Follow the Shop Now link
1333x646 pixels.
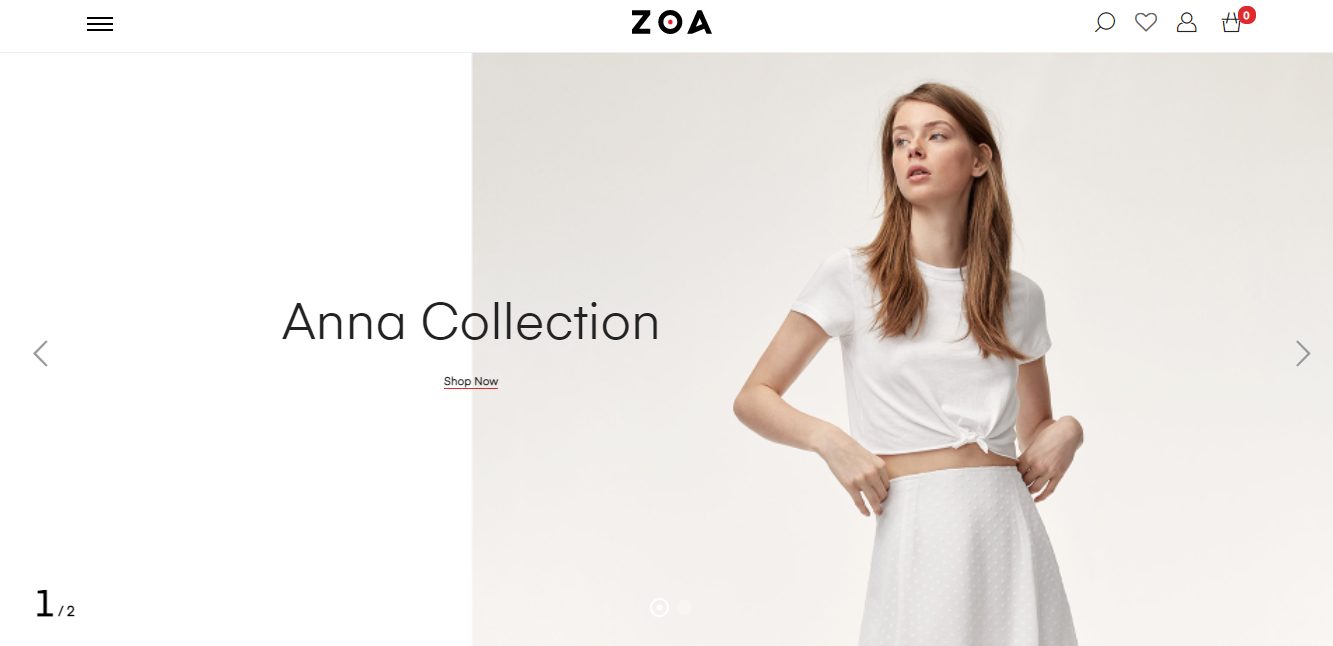click(471, 381)
